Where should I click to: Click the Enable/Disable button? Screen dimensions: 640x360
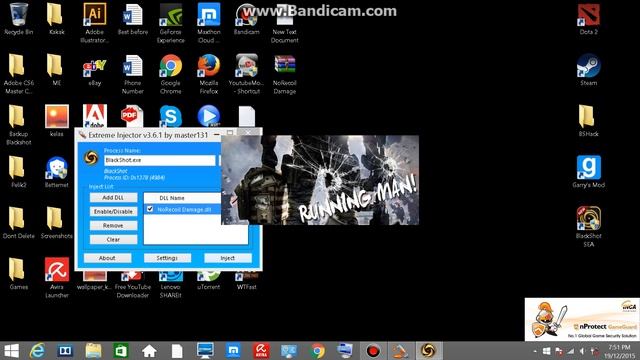pos(113,211)
